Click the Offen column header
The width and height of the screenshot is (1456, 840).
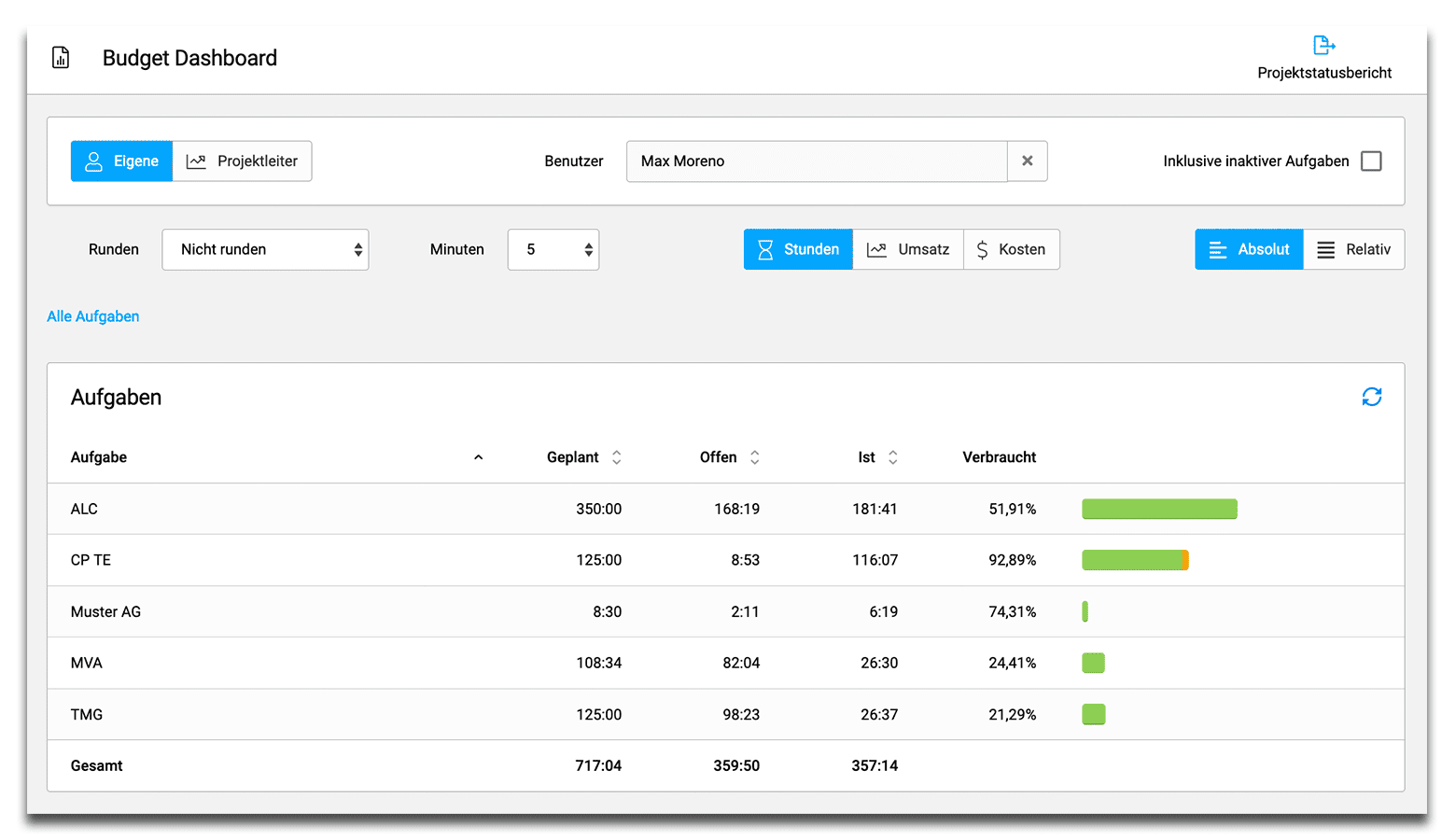719,457
